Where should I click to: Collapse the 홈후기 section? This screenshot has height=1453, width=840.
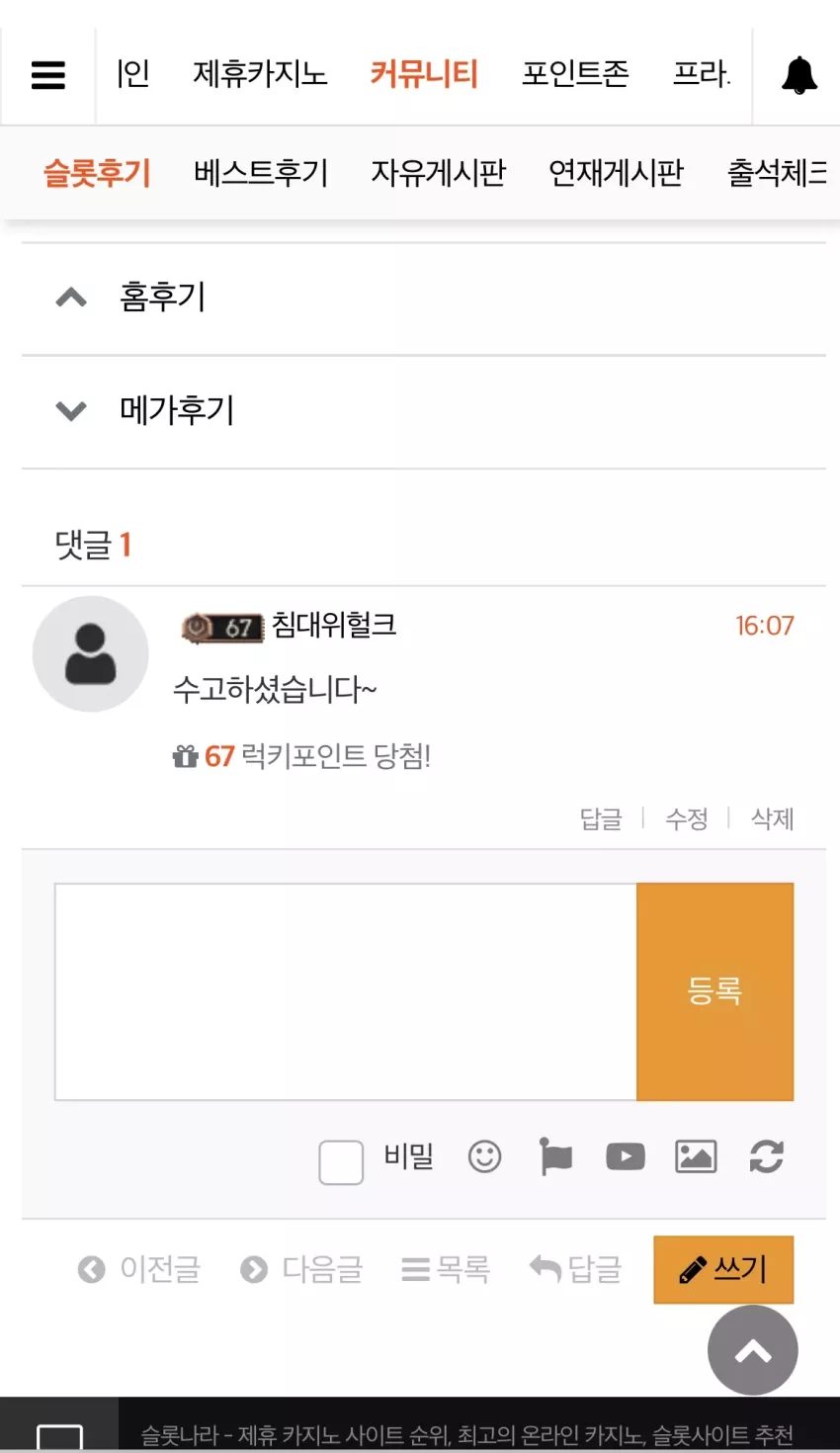pyautogui.click(x=423, y=298)
